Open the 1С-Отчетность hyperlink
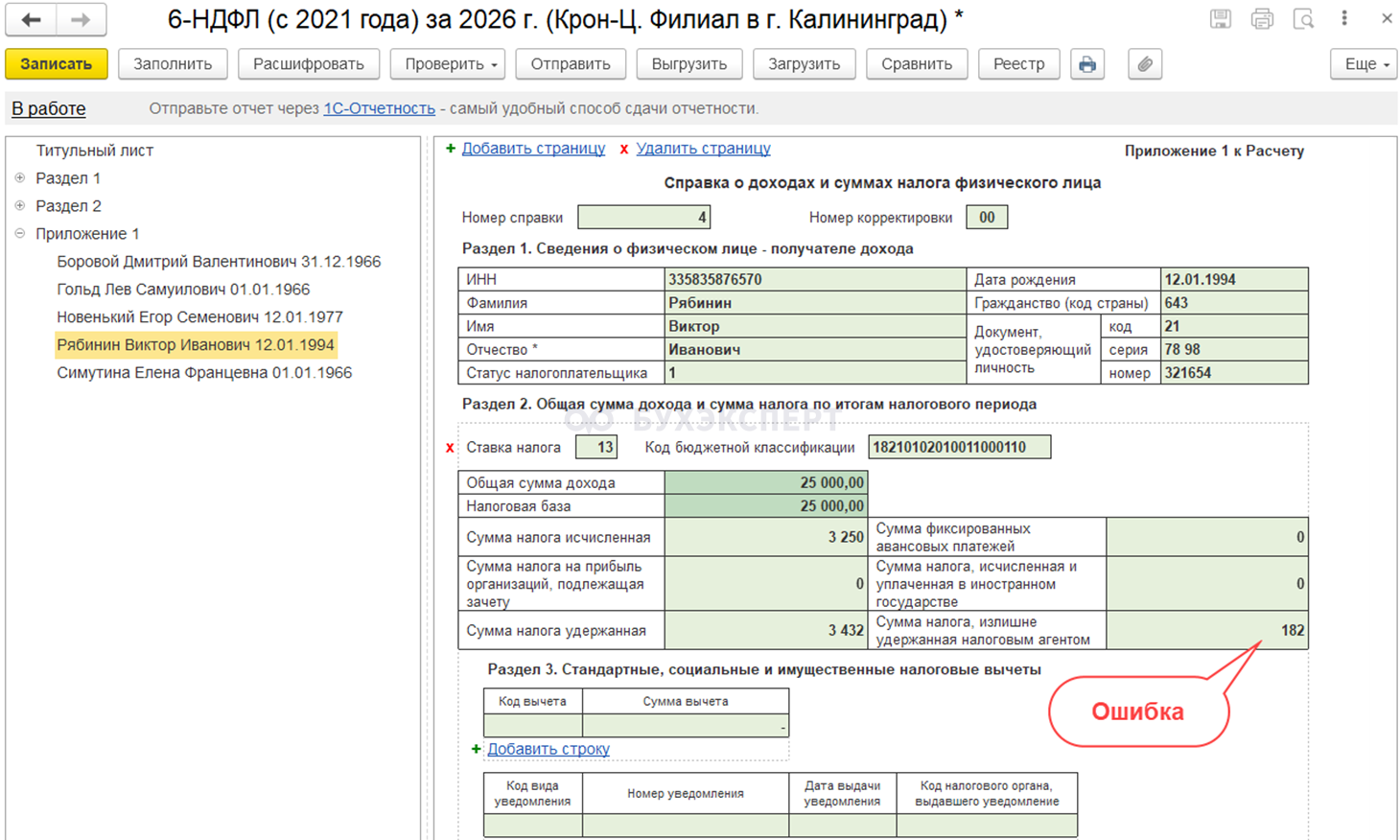This screenshot has width=1400, height=840. point(379,108)
